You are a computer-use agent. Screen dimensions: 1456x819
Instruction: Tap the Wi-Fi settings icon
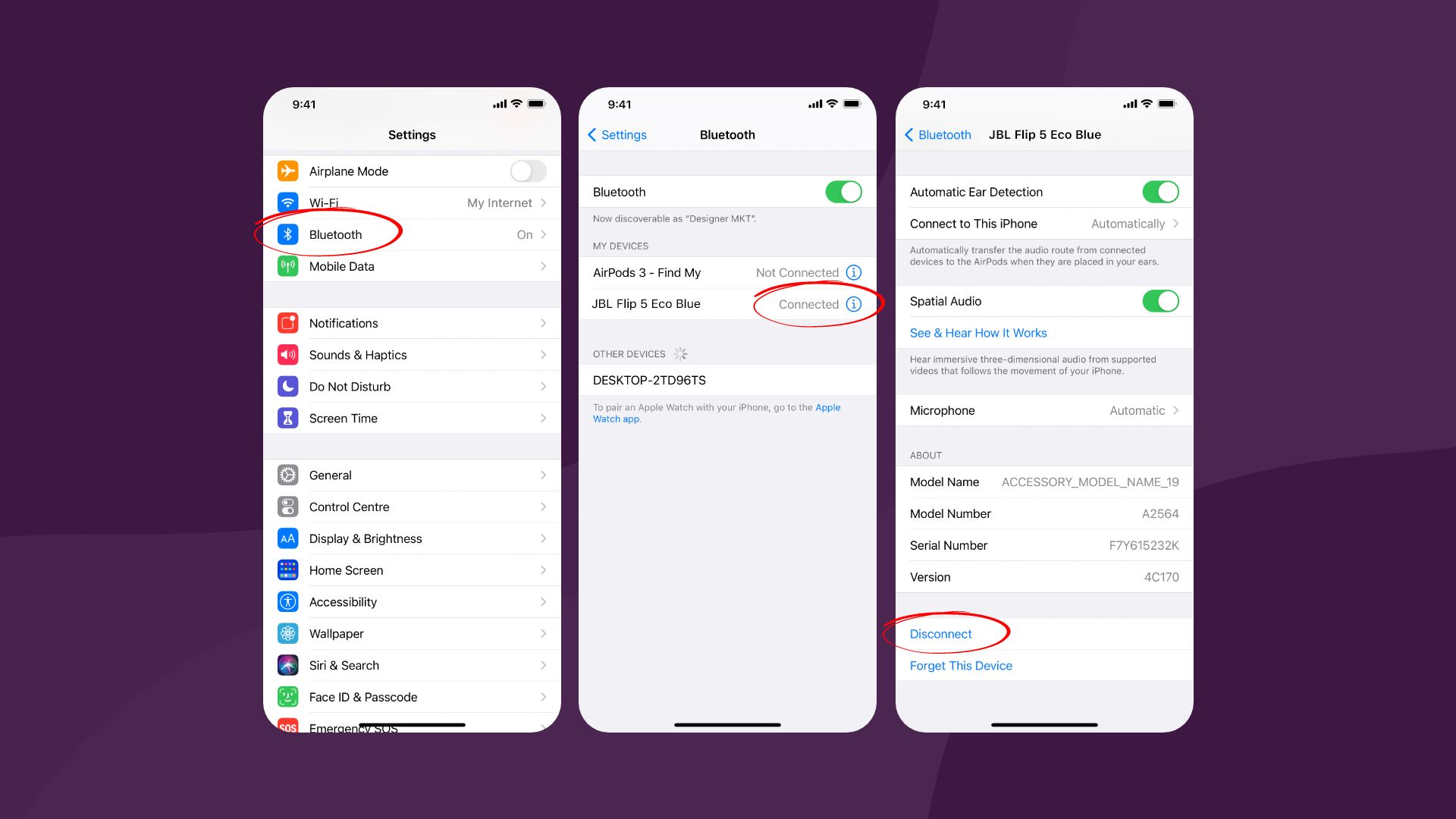288,201
